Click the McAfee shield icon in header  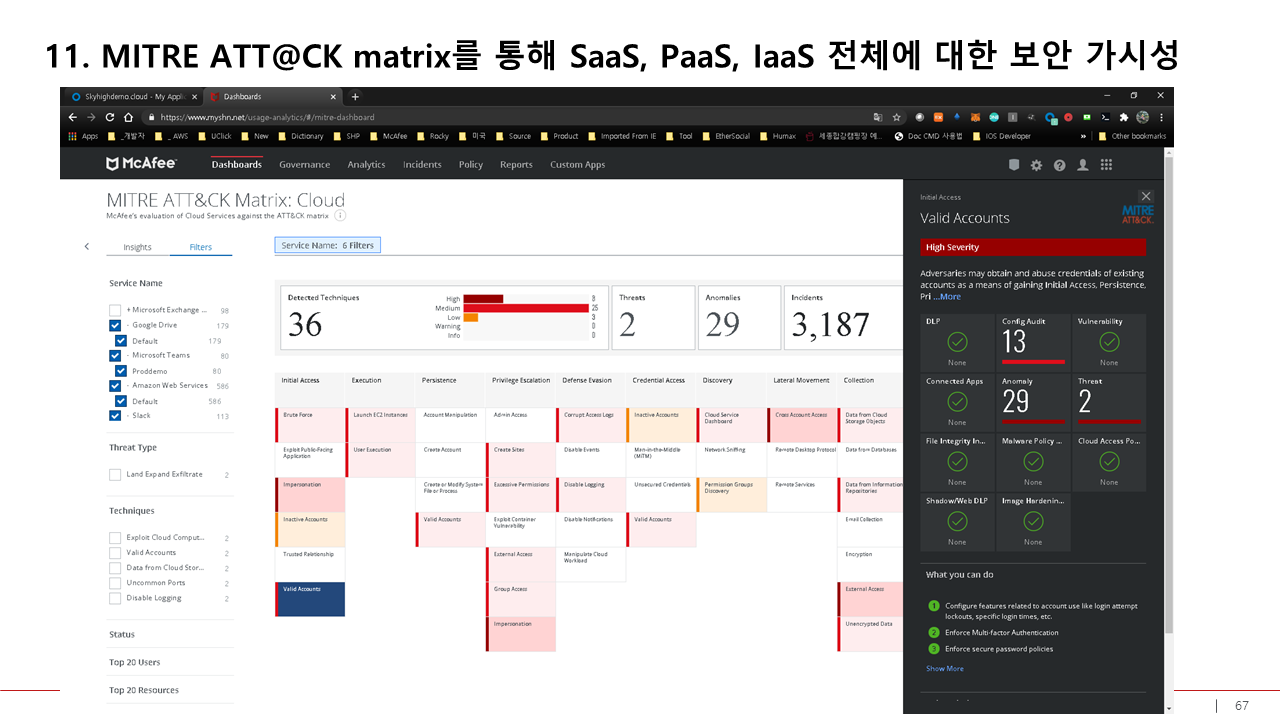tap(1013, 165)
